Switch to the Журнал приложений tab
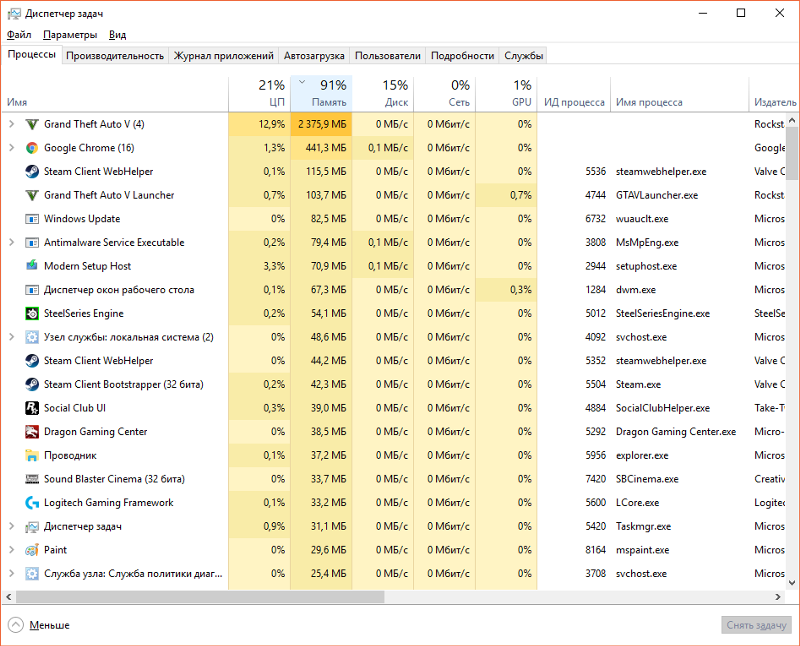This screenshot has height=646, width=800. (x=223, y=56)
